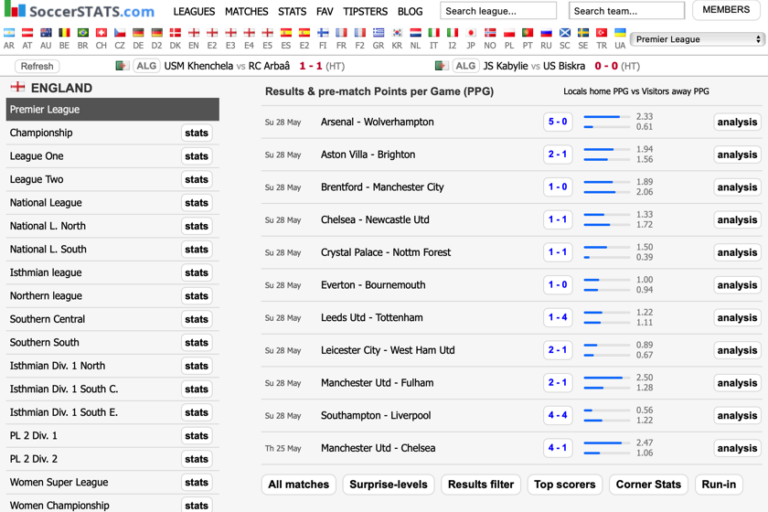
Task: Select the Portugal PT flag
Action: (528, 33)
